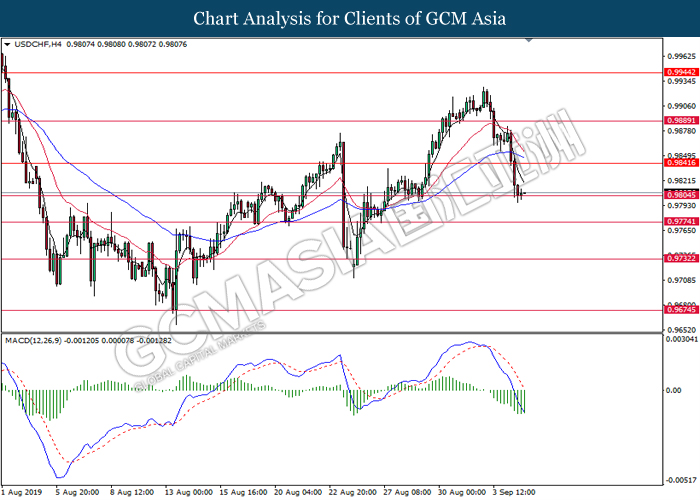Select the 0.97741 red price label
The height and width of the screenshot is (500, 700).
tap(681, 222)
